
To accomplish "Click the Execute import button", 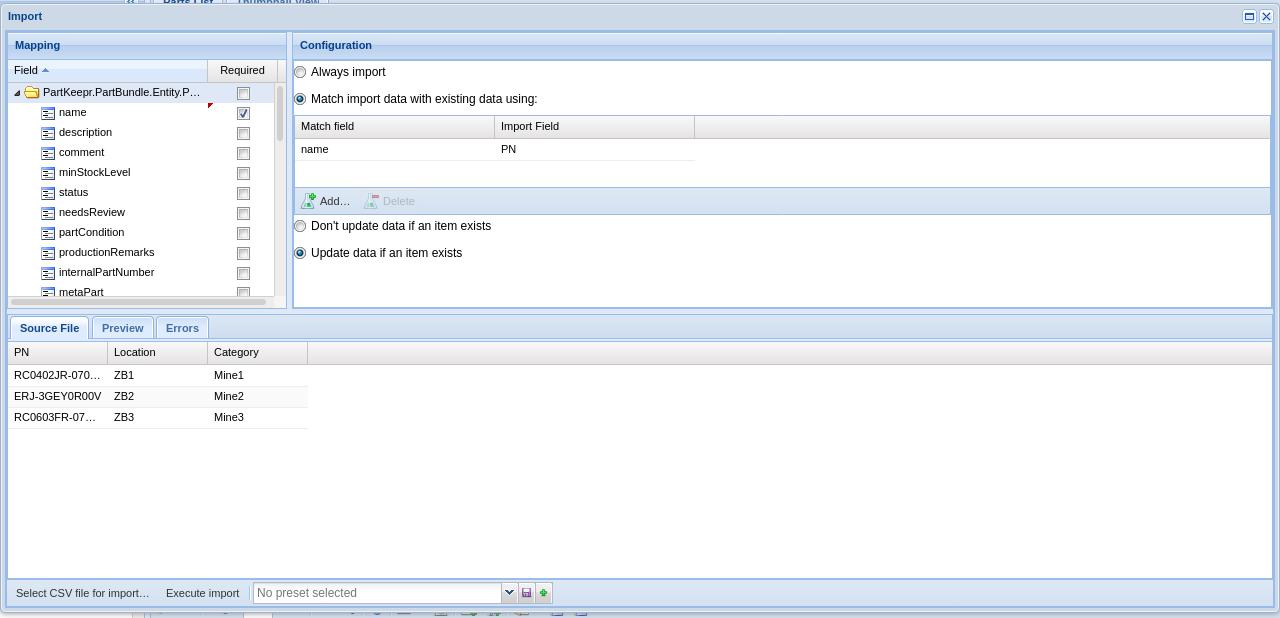I will (202, 593).
